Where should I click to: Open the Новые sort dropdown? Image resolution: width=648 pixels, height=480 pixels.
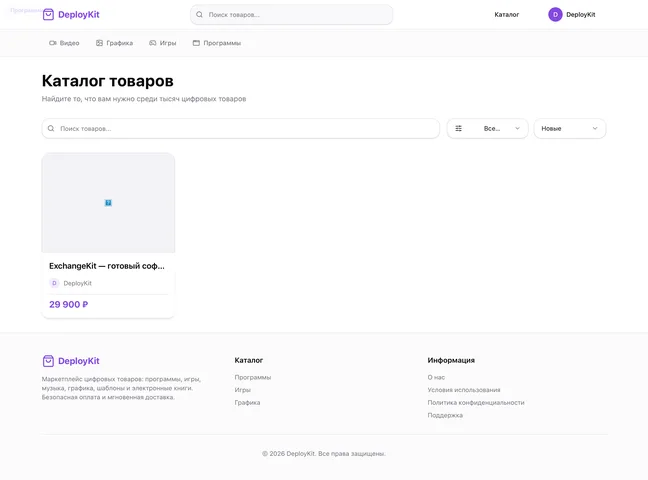[570, 129]
